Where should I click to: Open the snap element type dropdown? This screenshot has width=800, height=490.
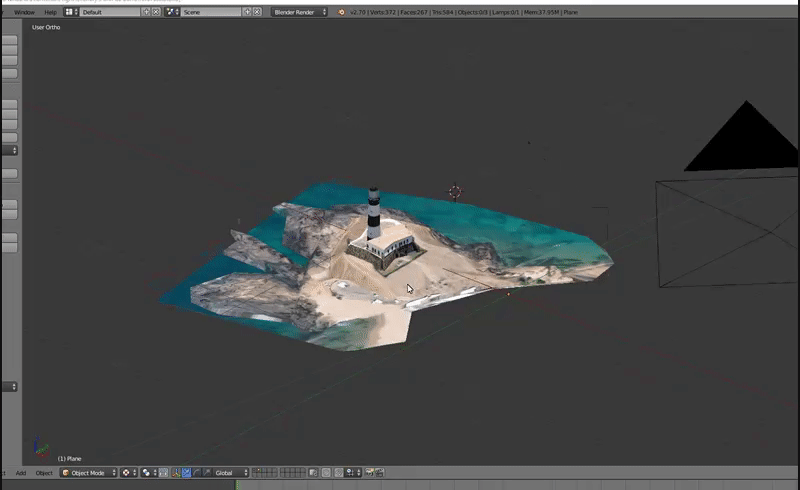[353, 473]
